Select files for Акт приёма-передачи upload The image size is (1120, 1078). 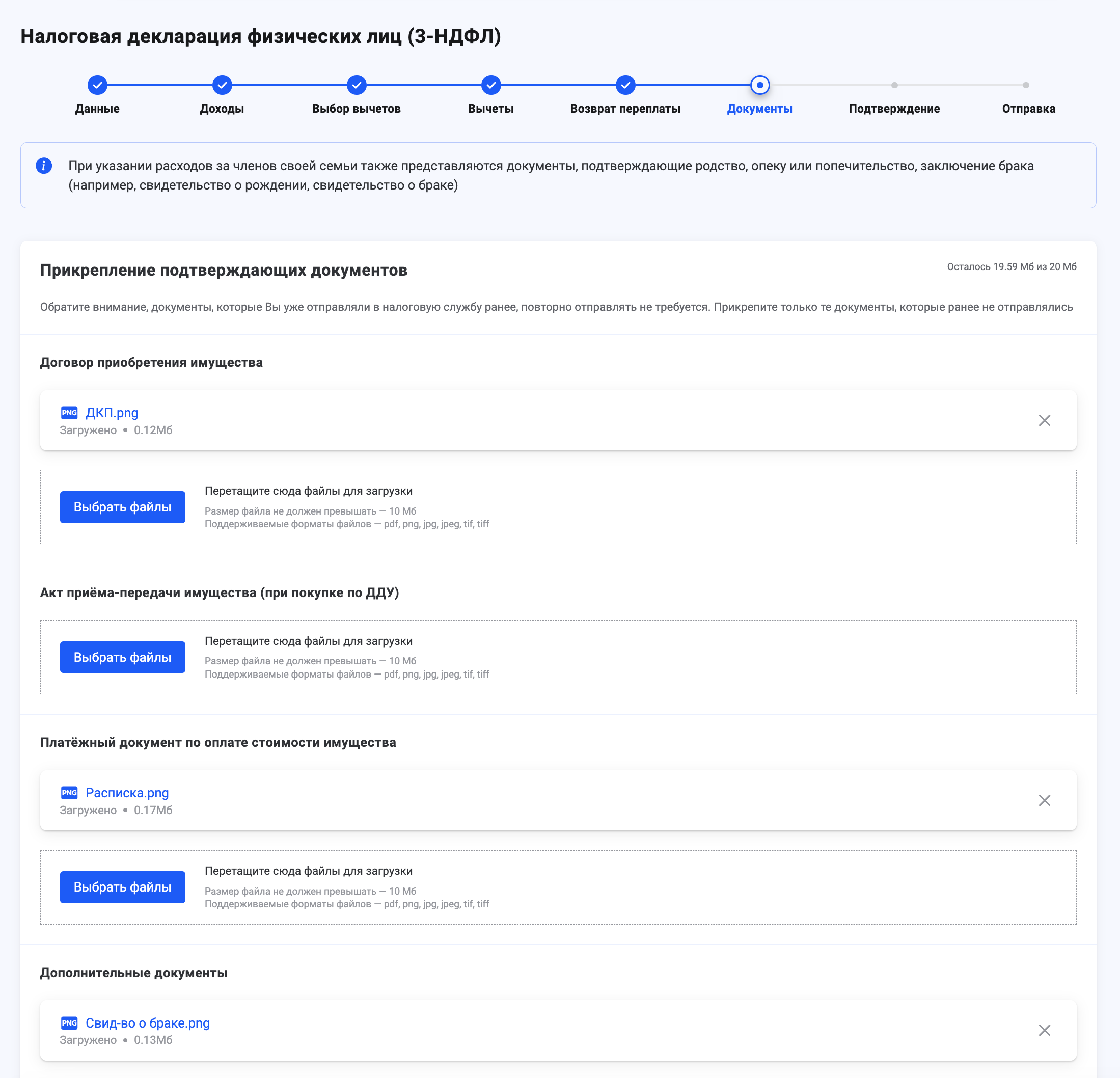pos(122,656)
